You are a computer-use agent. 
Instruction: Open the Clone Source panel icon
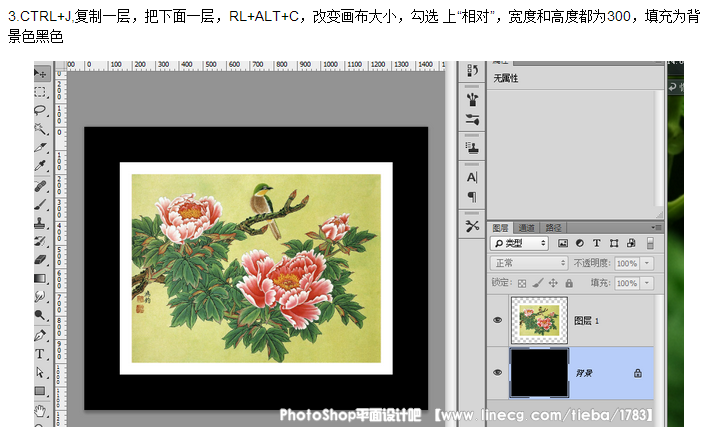point(472,147)
